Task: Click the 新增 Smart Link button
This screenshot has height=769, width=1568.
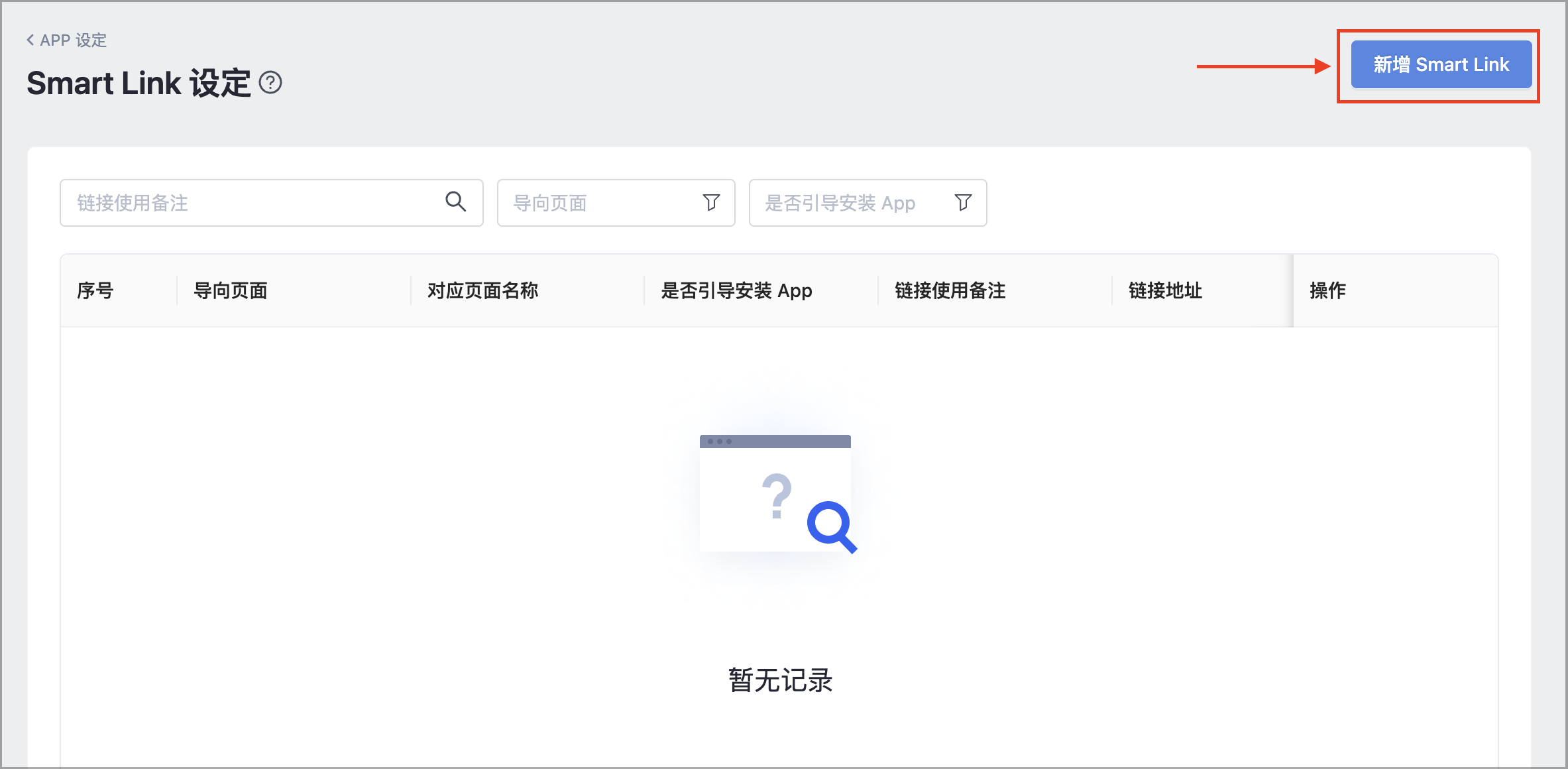Action: [1441, 64]
